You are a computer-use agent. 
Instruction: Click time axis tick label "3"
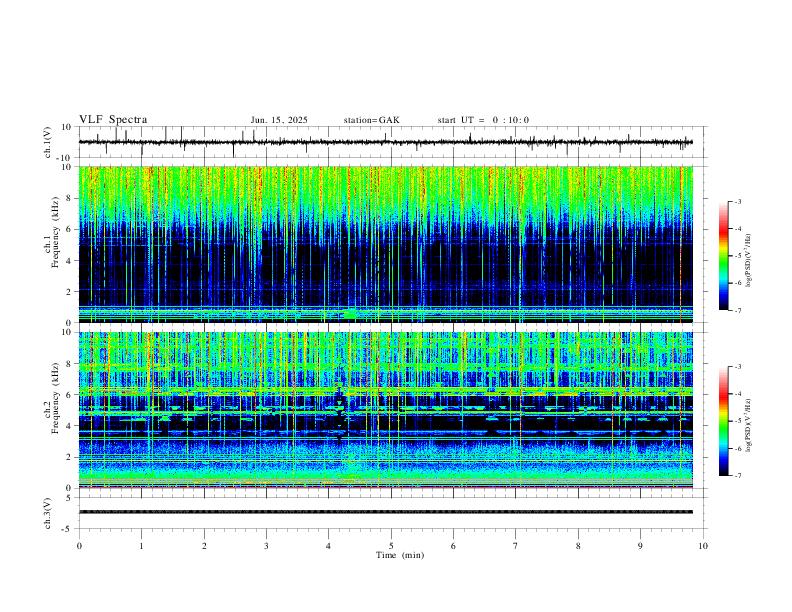[x=266, y=546]
